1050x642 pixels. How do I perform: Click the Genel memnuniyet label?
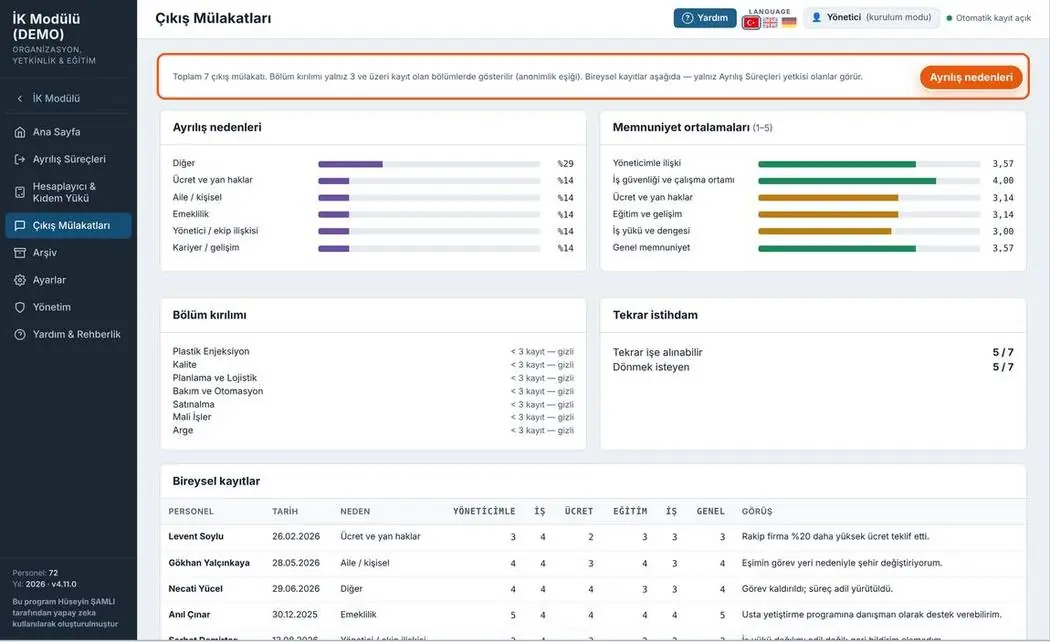click(651, 248)
